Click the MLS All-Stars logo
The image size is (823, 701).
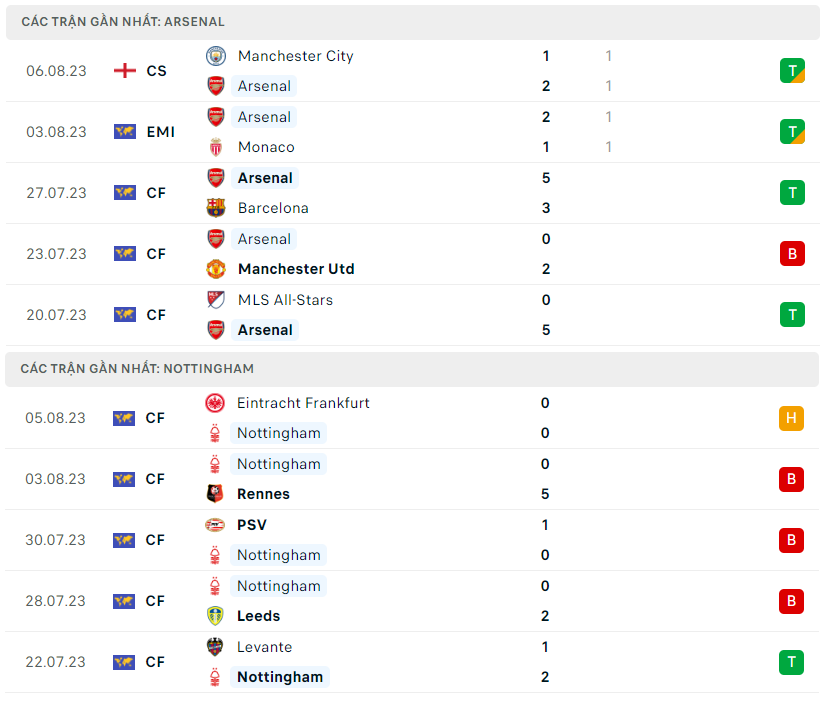216,300
